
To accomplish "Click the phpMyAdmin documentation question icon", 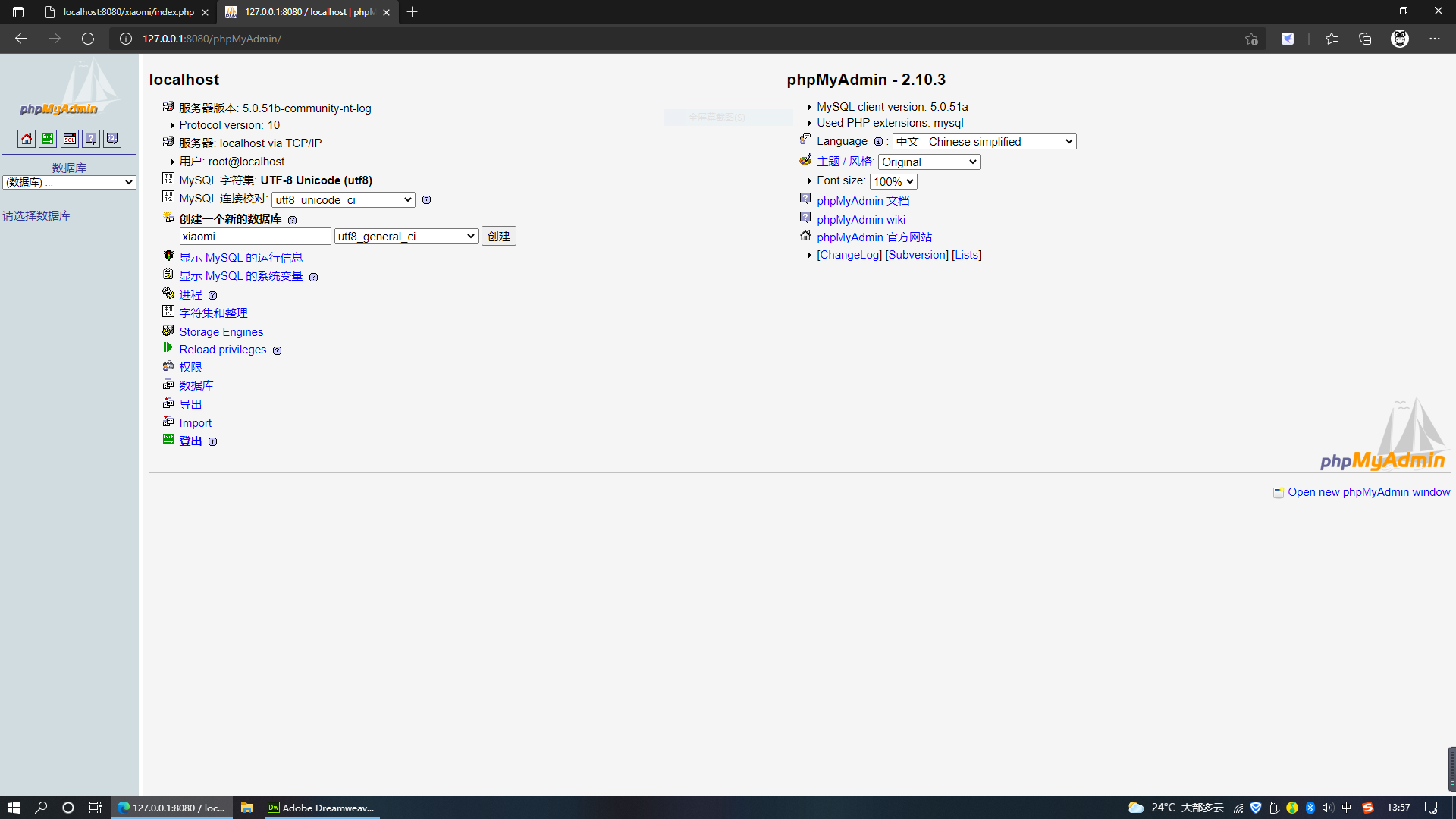I will tap(91, 139).
